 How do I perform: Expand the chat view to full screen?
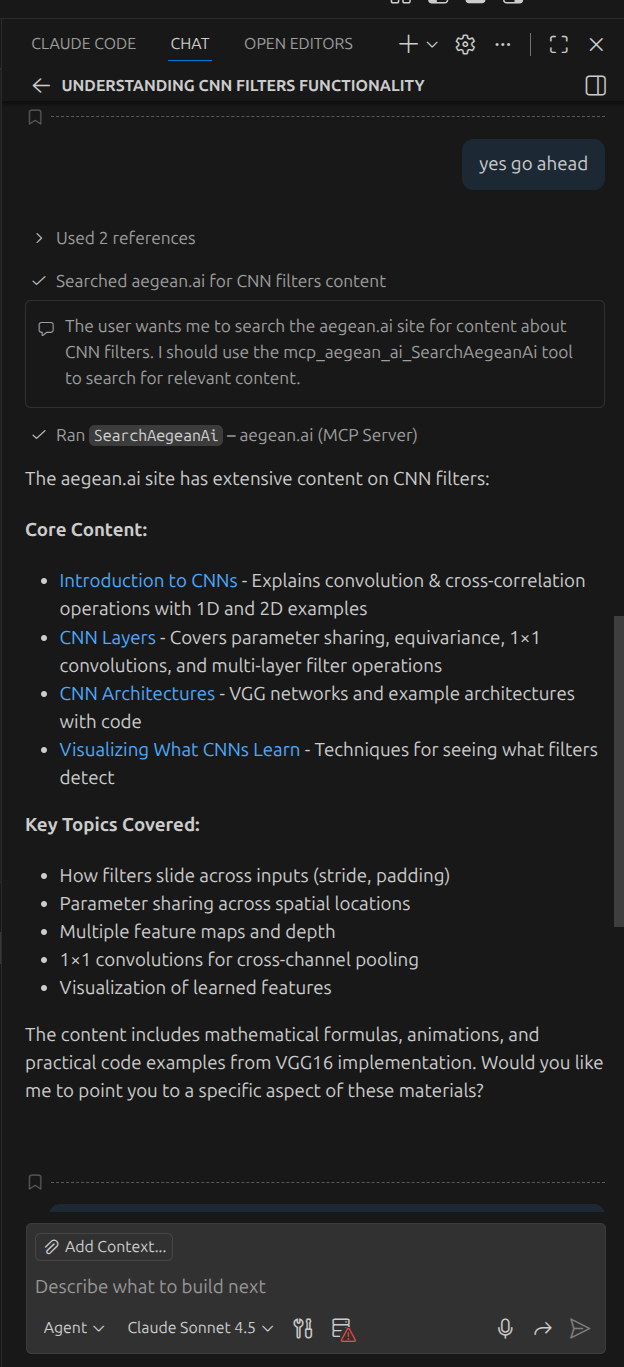point(558,44)
